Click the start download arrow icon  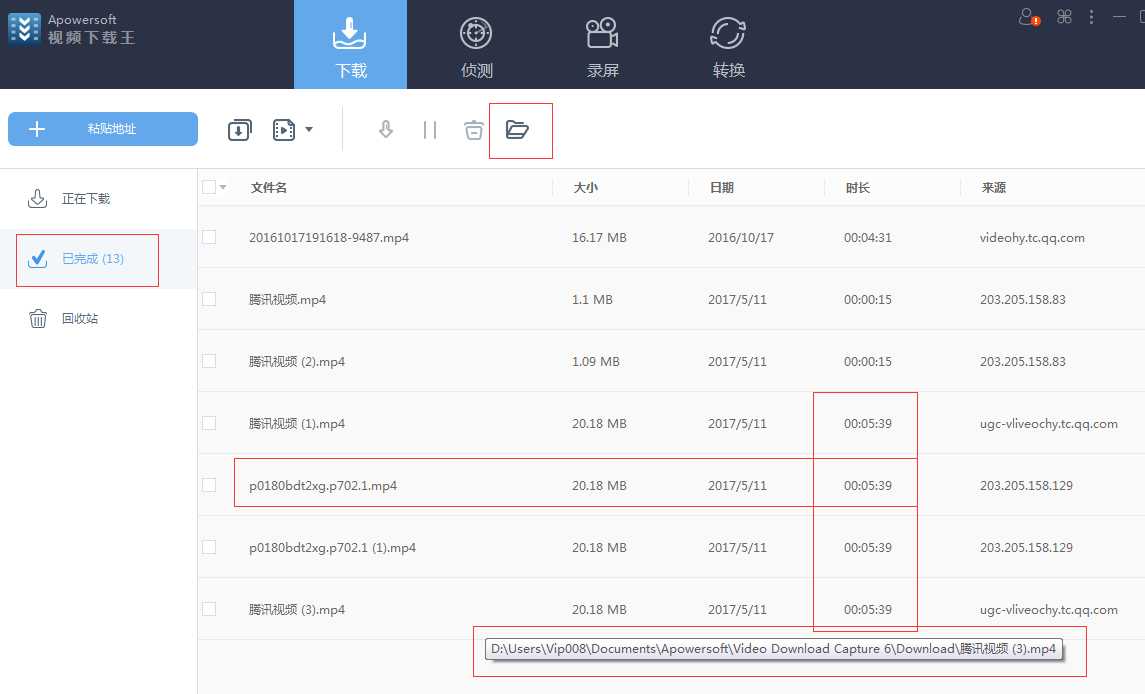point(386,130)
